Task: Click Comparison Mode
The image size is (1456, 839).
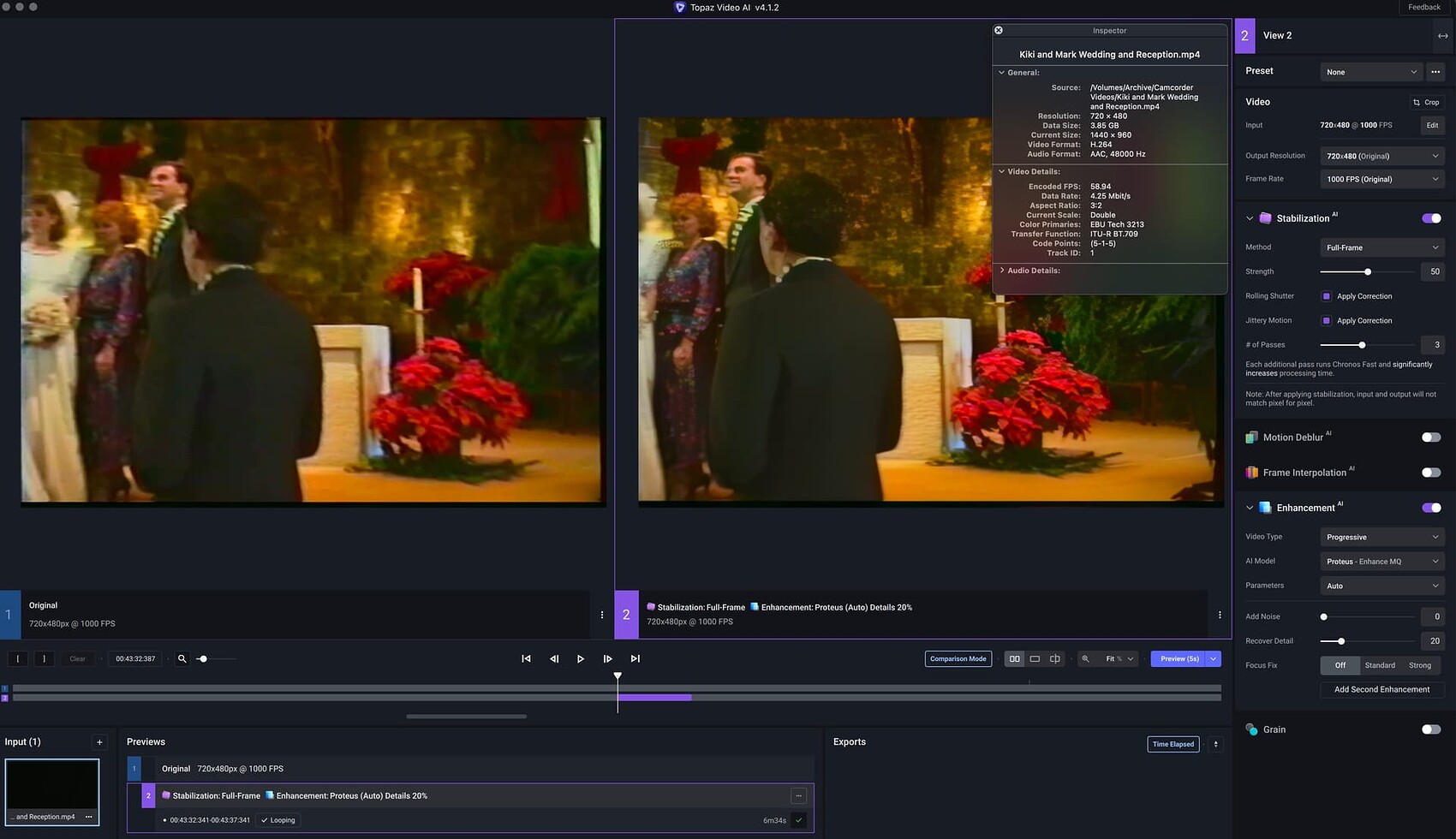Action: [958, 658]
